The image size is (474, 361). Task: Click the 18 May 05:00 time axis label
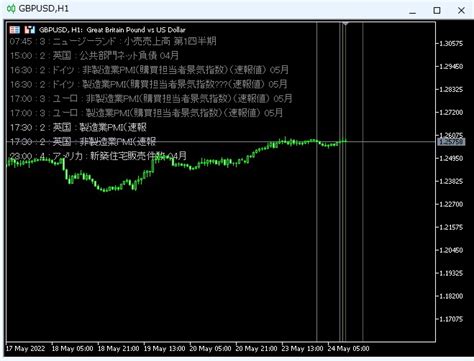click(x=72, y=349)
